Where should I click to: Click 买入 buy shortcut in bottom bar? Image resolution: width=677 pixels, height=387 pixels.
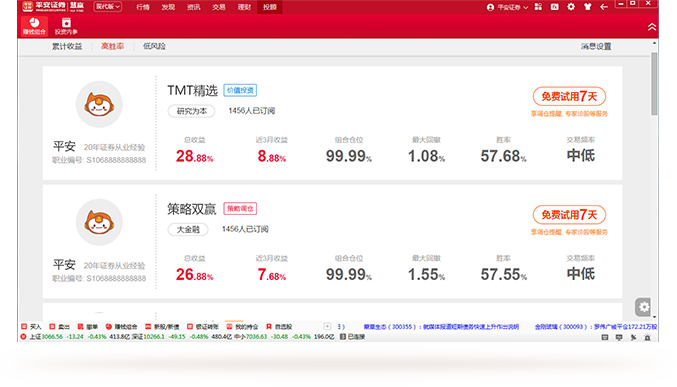(x=32, y=327)
